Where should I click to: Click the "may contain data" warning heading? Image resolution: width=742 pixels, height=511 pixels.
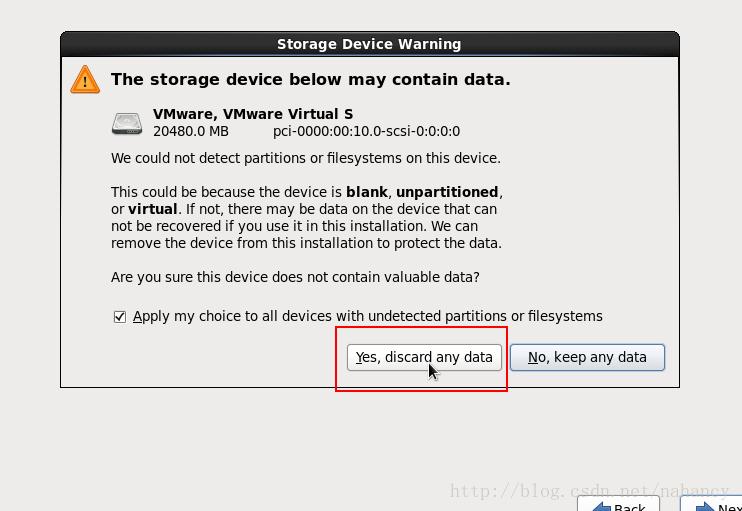coord(310,79)
